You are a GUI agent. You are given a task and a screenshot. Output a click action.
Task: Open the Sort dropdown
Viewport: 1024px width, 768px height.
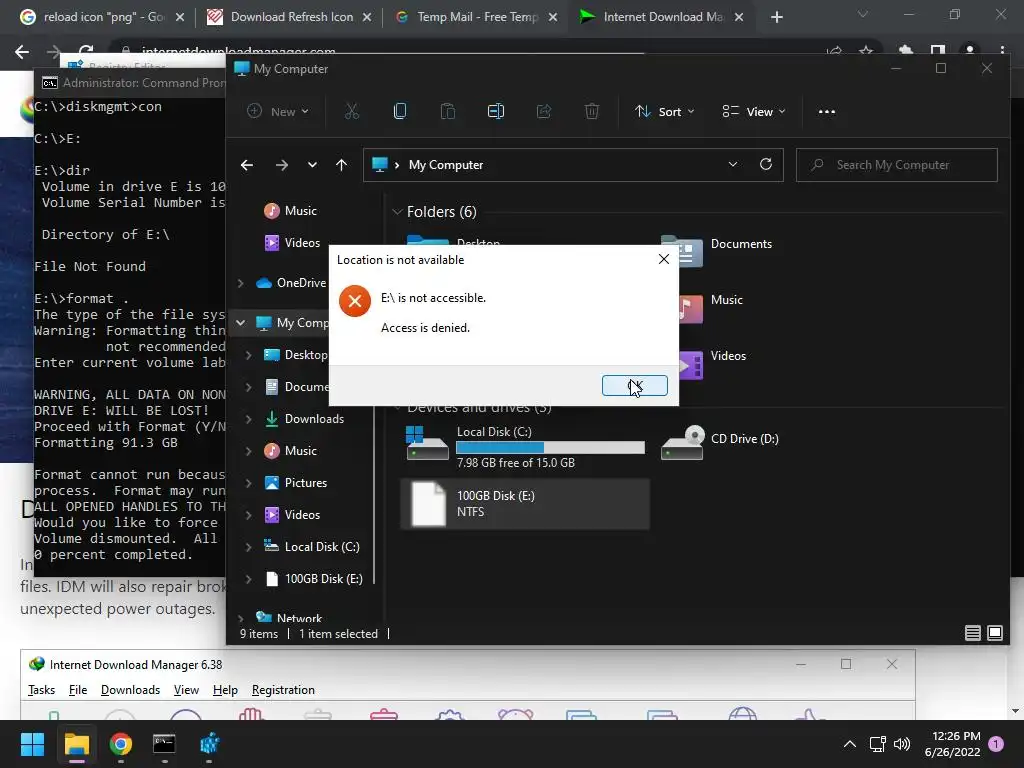(x=664, y=112)
